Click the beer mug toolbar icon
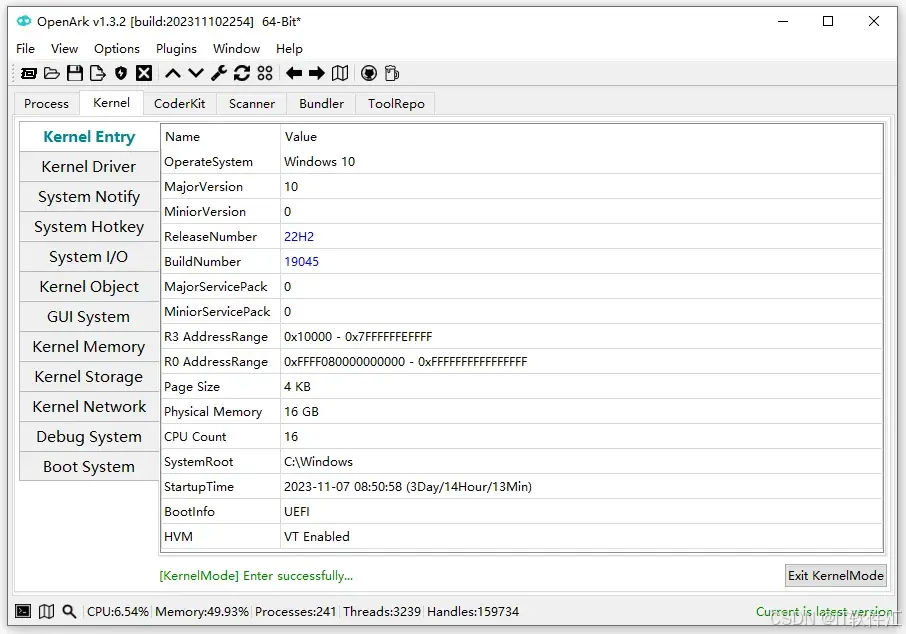The image size is (906, 634). pyautogui.click(x=392, y=73)
